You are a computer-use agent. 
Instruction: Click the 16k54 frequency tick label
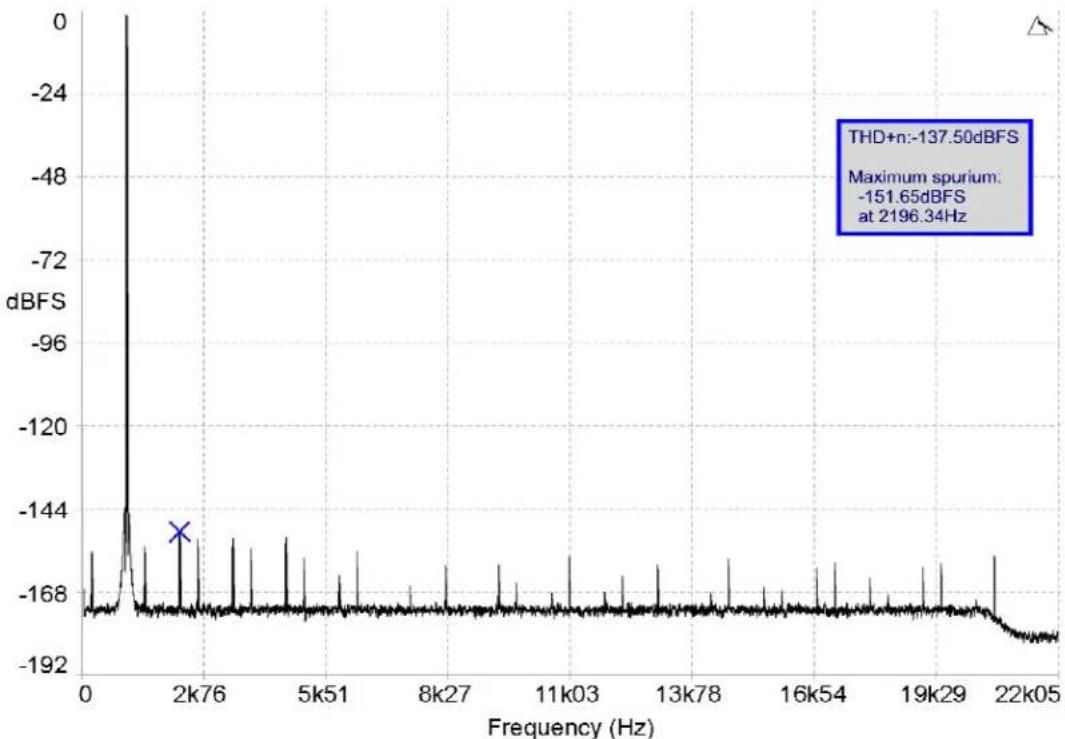click(x=814, y=695)
